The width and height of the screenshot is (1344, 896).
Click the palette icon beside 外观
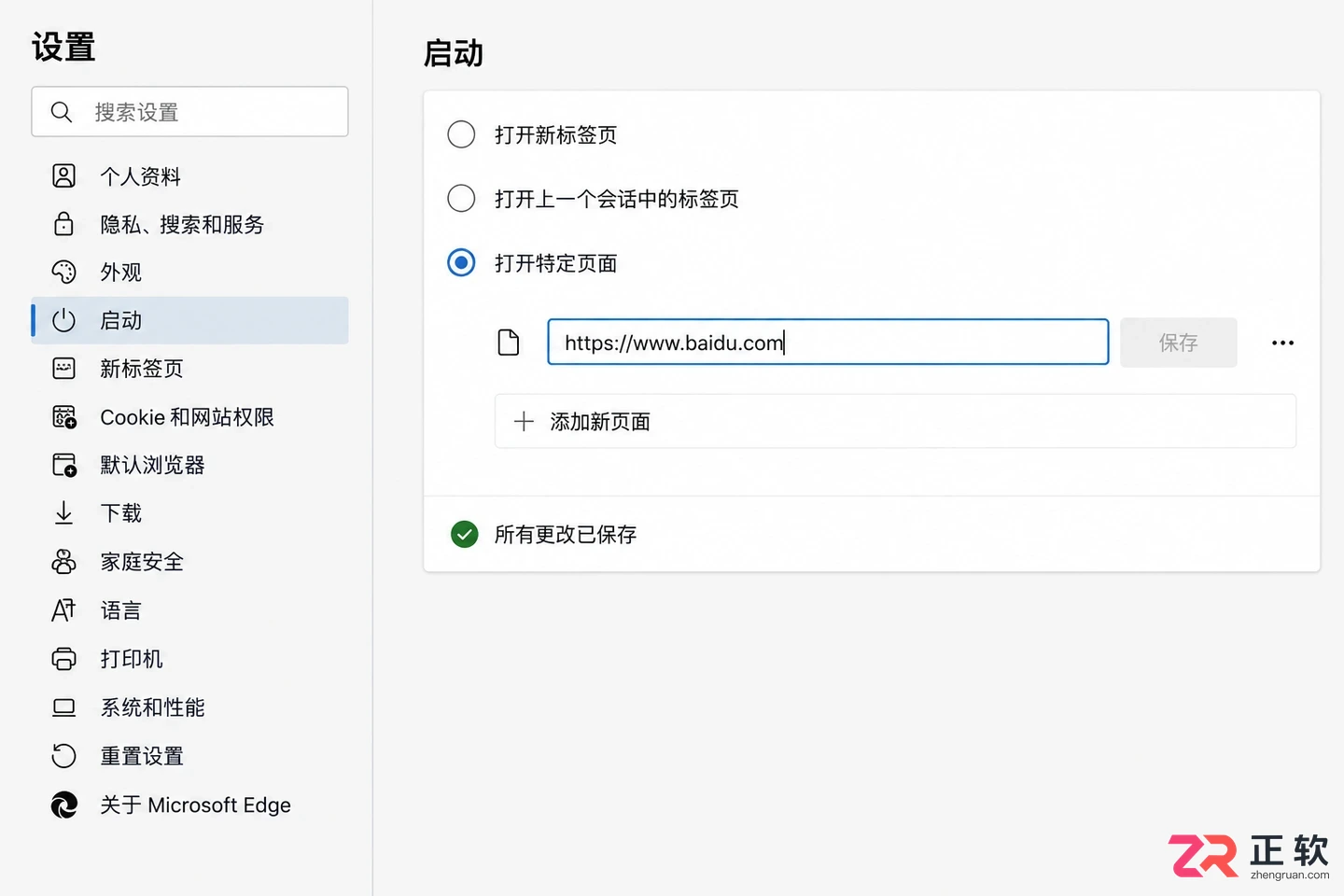(63, 272)
